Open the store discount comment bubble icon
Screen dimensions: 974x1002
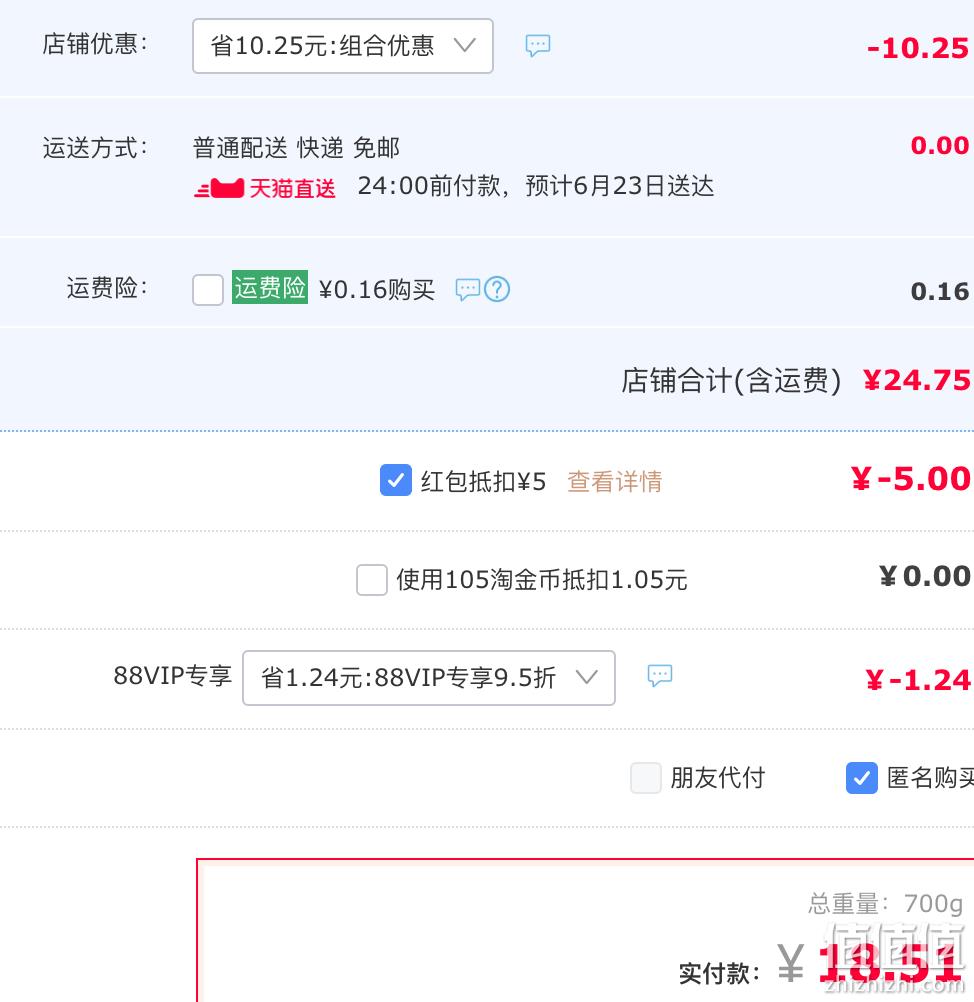537,46
